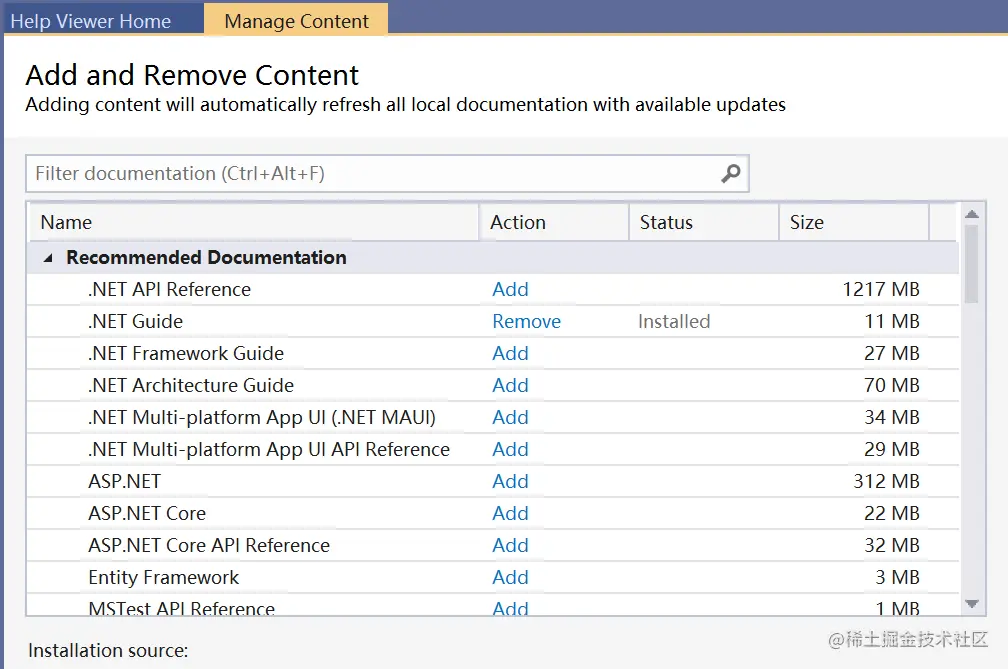Add the .NET Framework Guide

pyautogui.click(x=510, y=354)
